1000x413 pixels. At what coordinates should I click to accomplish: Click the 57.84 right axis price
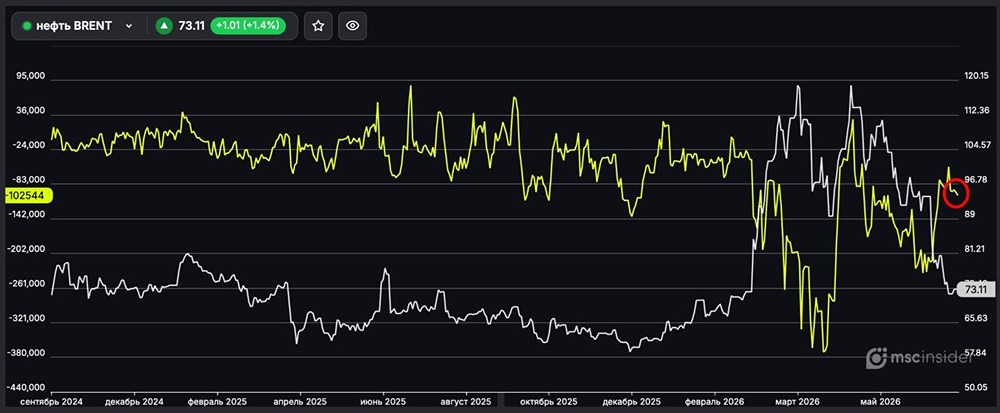pyautogui.click(x=976, y=352)
